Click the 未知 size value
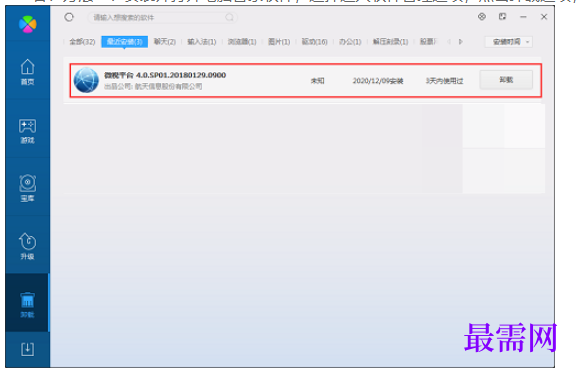 317,80
